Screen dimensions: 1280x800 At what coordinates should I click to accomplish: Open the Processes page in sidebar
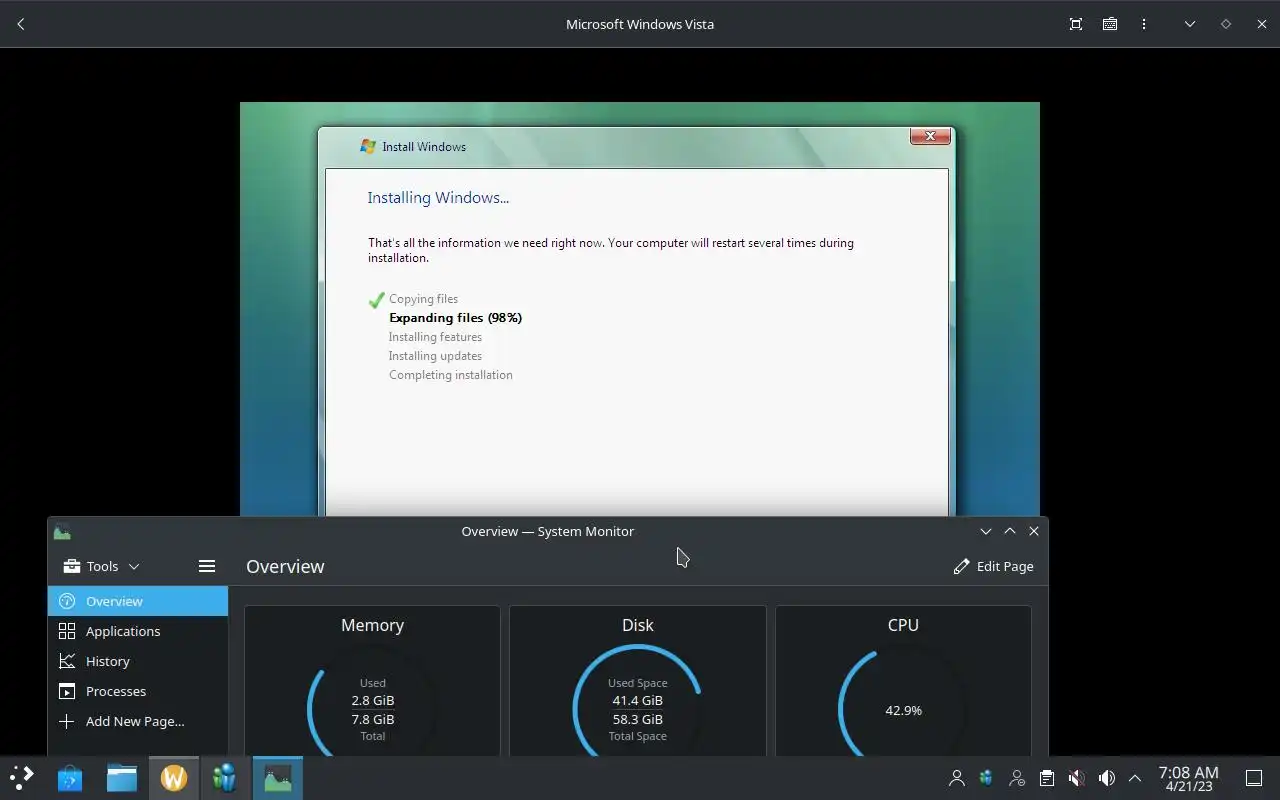(138, 691)
